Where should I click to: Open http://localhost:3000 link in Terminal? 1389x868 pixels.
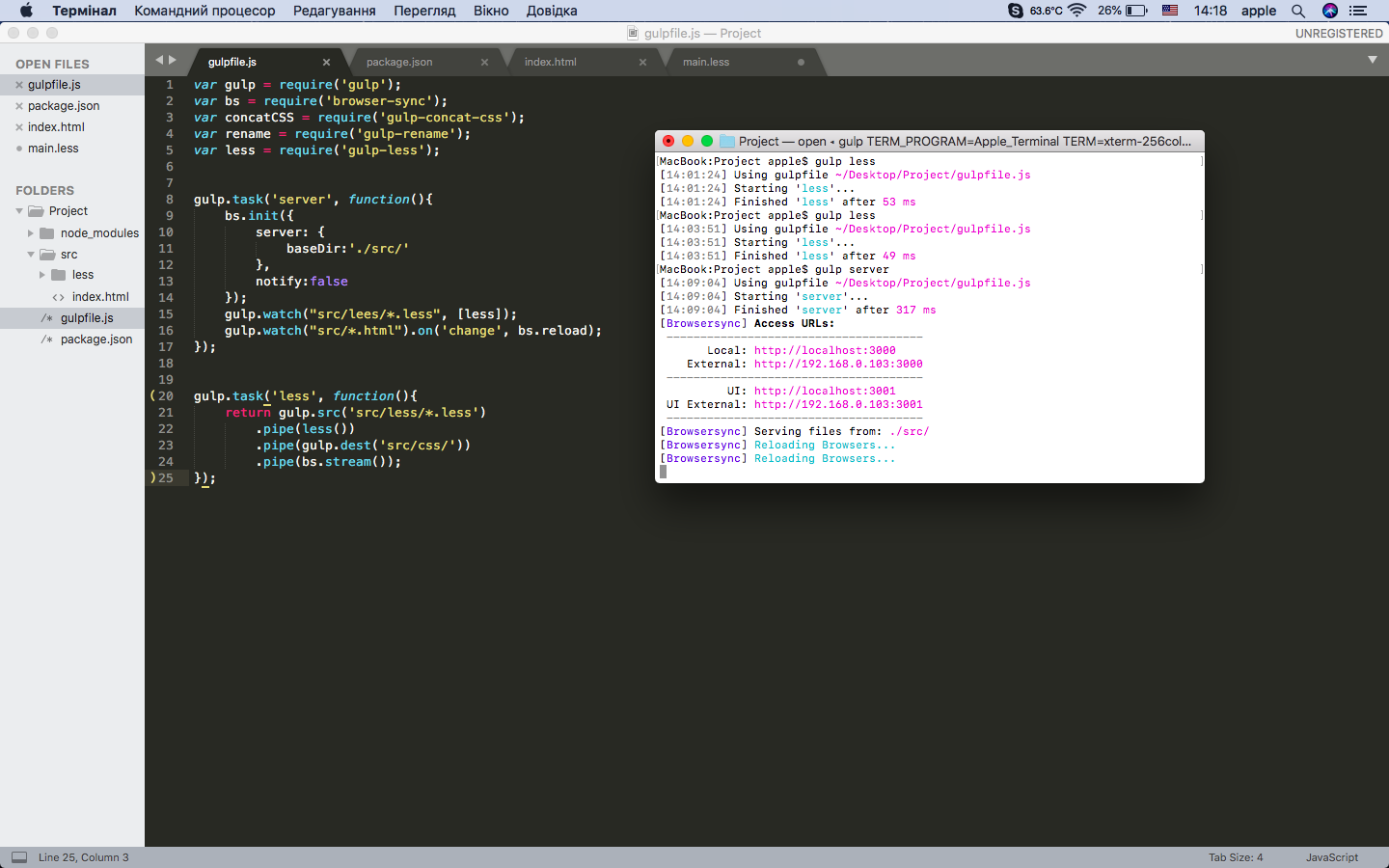click(x=825, y=351)
